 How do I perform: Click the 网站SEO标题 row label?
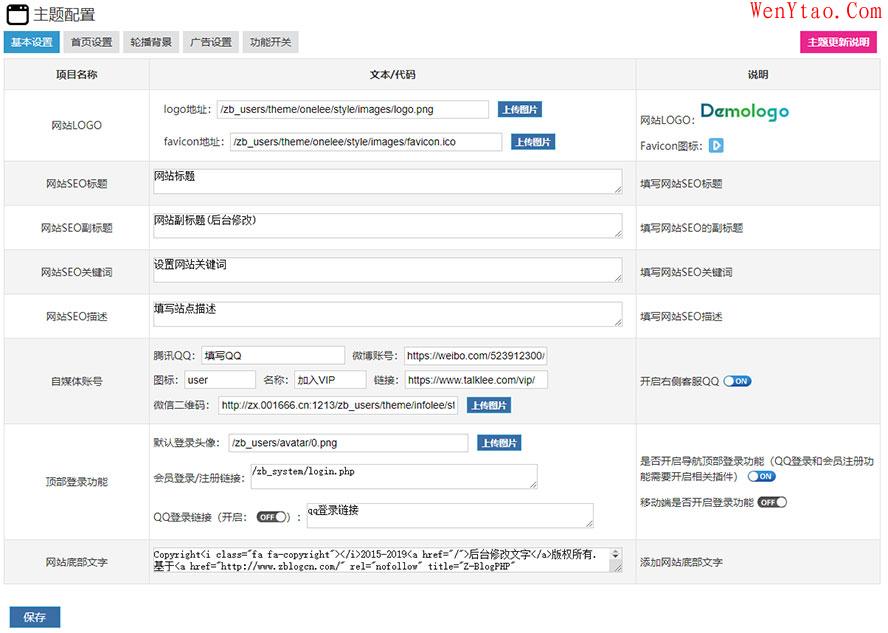pyautogui.click(x=76, y=183)
